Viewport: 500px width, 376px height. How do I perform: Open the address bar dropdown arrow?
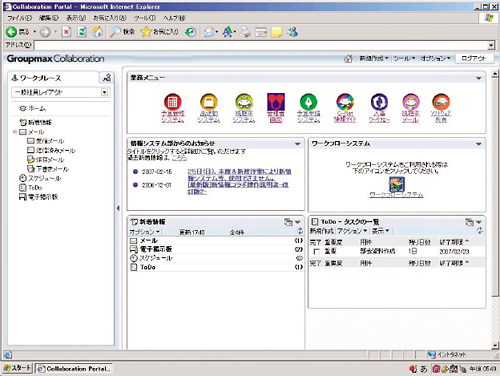click(x=491, y=45)
